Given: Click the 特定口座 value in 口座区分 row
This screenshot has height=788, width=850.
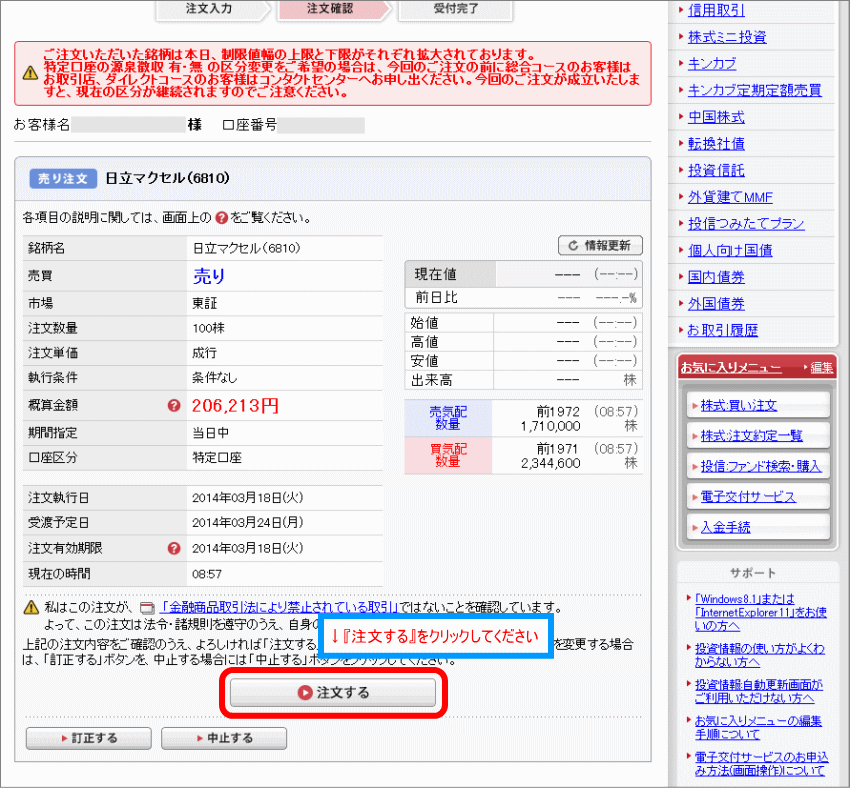Looking at the screenshot, I should pyautogui.click(x=217, y=457).
